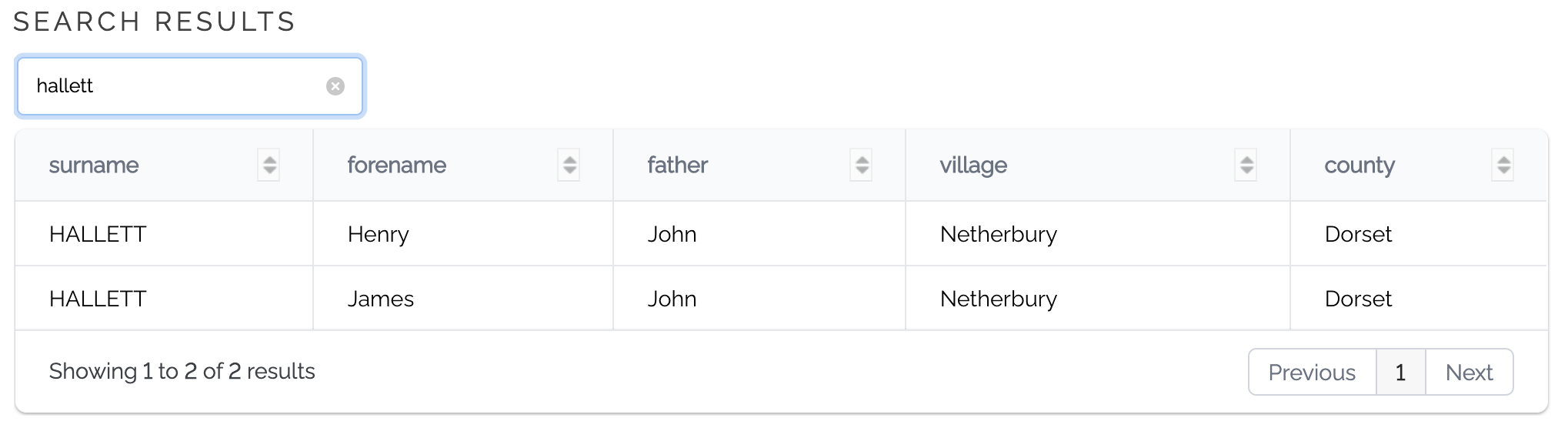Screen dimensions: 1568x428
Task: Click Netherbury village in James's row
Action: tap(999, 299)
